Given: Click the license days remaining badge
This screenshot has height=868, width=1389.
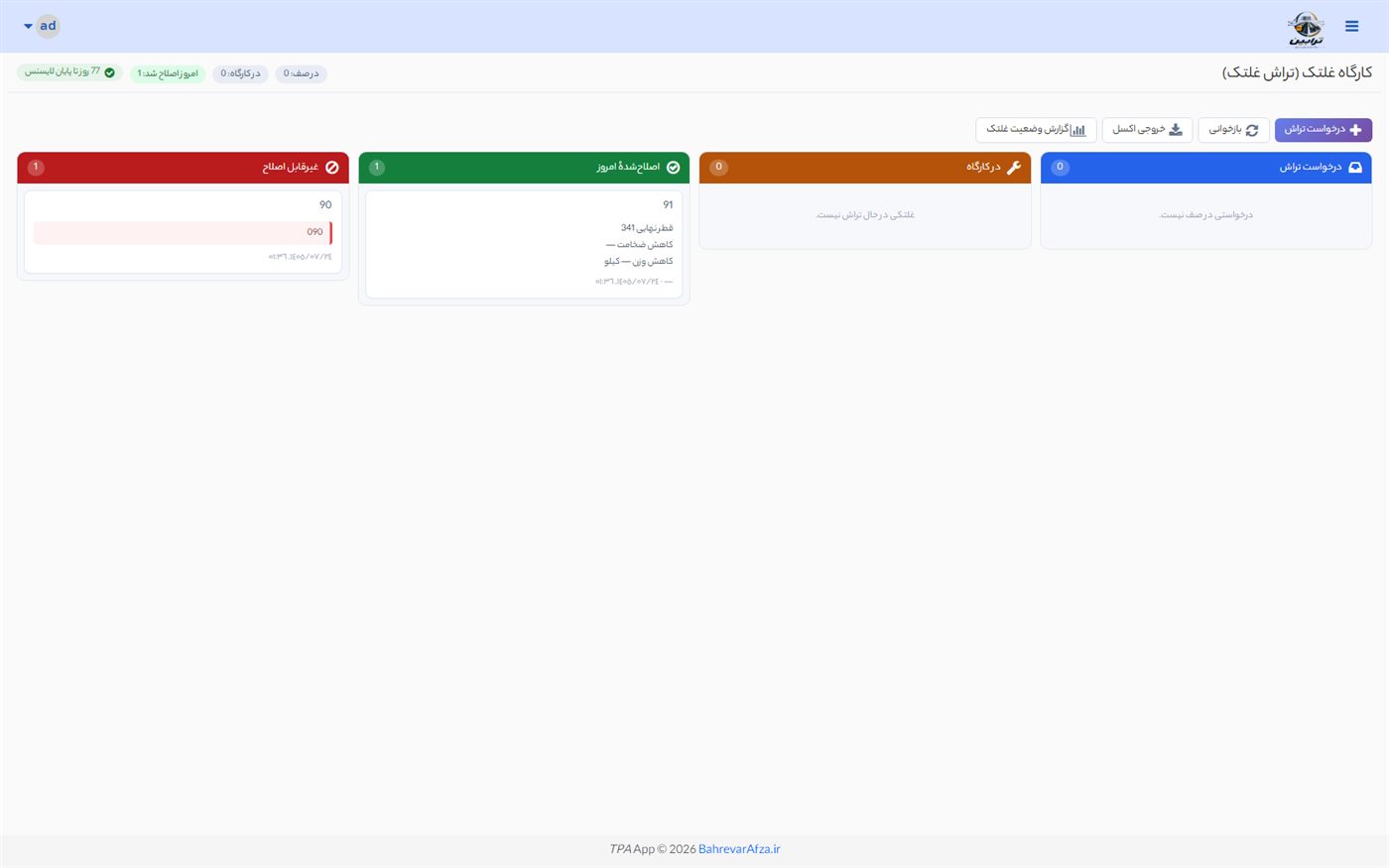Looking at the screenshot, I should pos(69,72).
